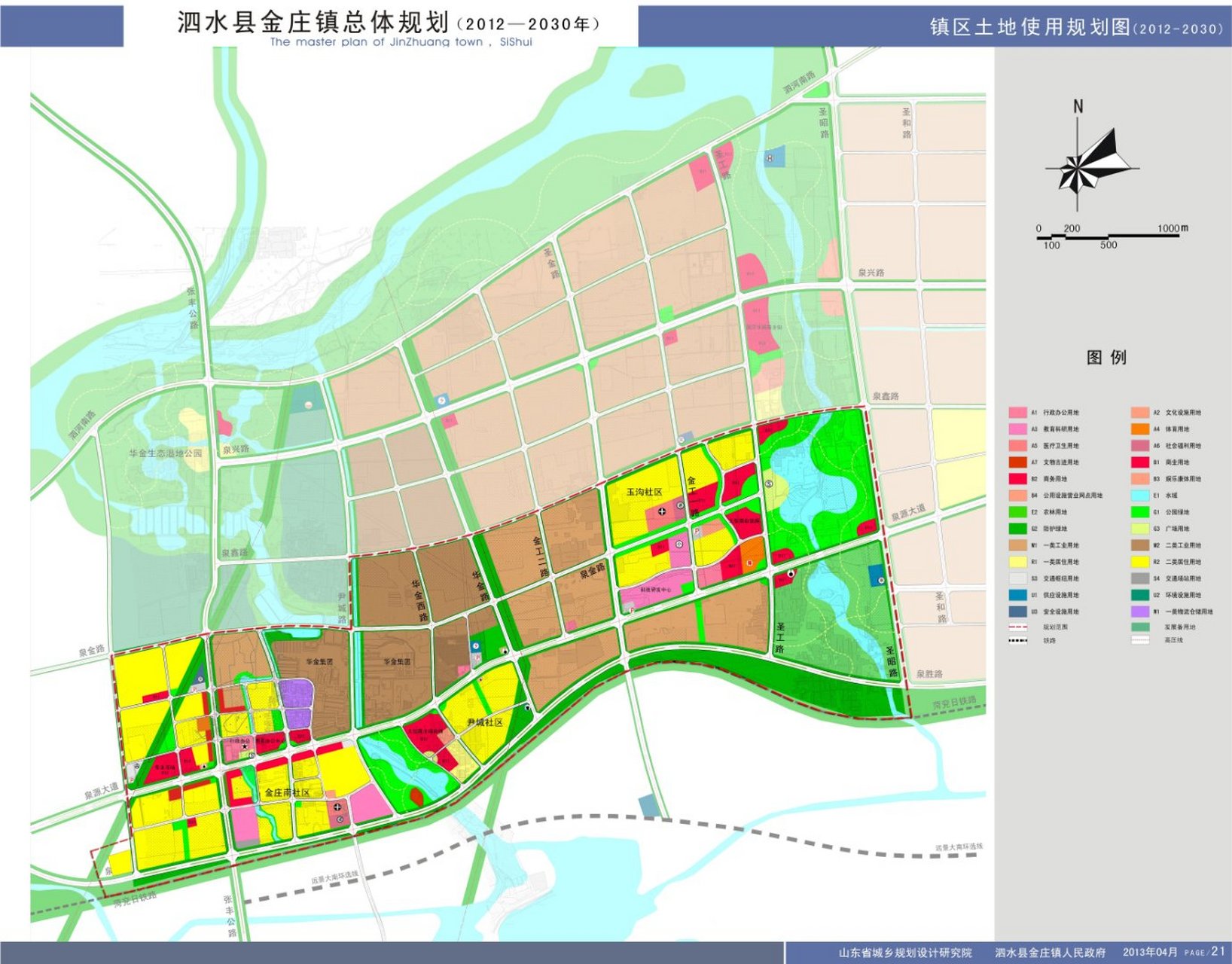Click the W1 一类物流仓储用地 purple swatch
1232x964 pixels.
[x=1140, y=612]
